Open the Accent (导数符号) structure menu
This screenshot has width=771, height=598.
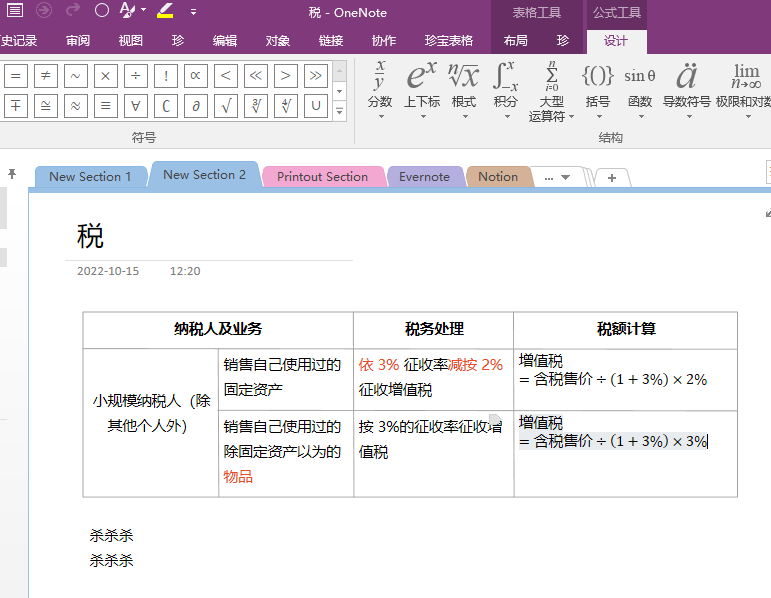tap(687, 90)
